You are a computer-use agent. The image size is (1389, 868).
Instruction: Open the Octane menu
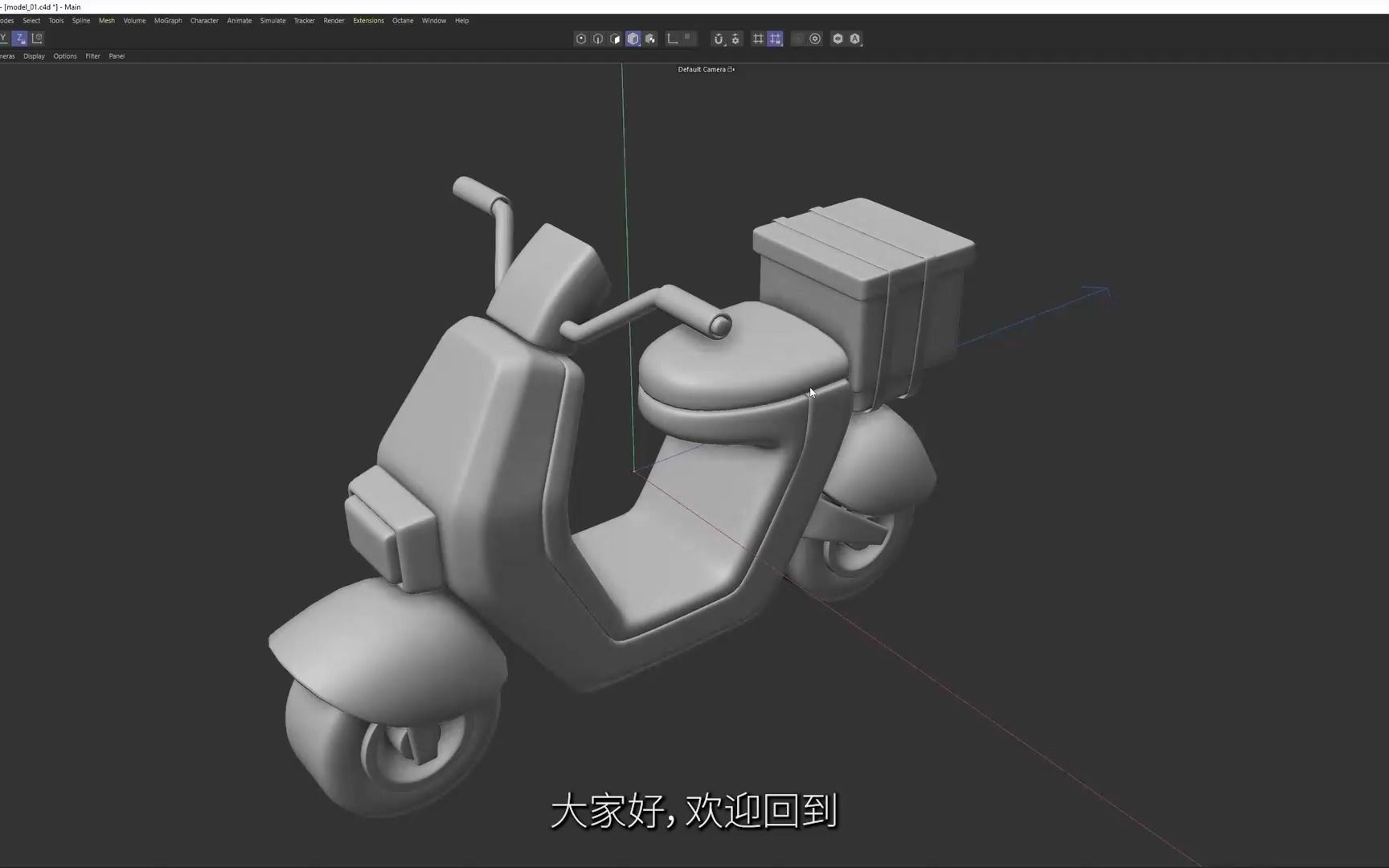403,21
